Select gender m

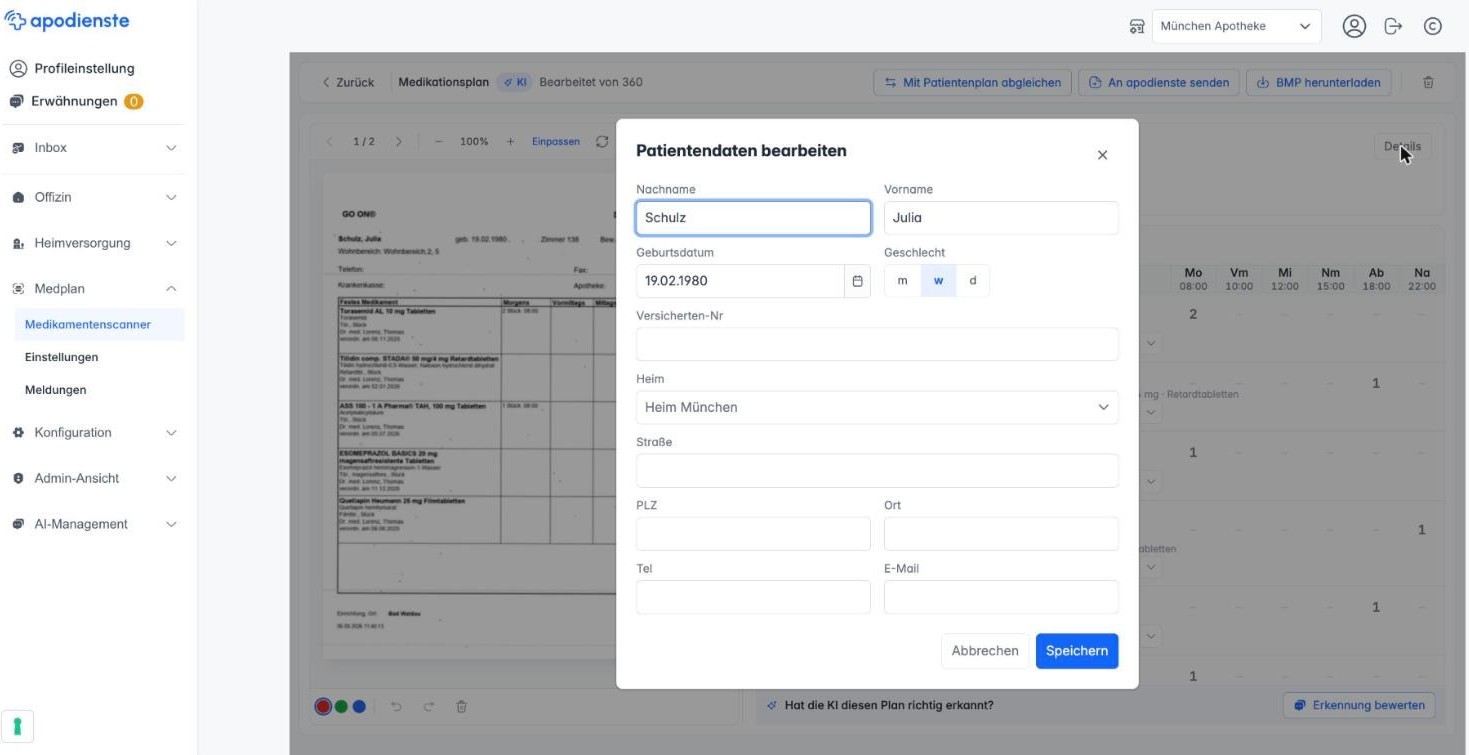point(902,281)
